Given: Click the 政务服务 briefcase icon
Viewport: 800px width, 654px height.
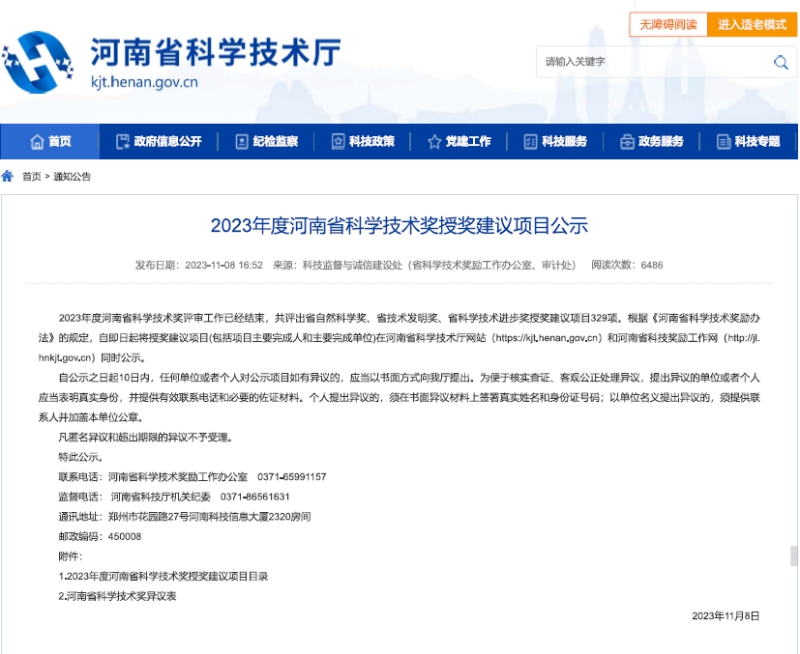Looking at the screenshot, I should (627, 141).
